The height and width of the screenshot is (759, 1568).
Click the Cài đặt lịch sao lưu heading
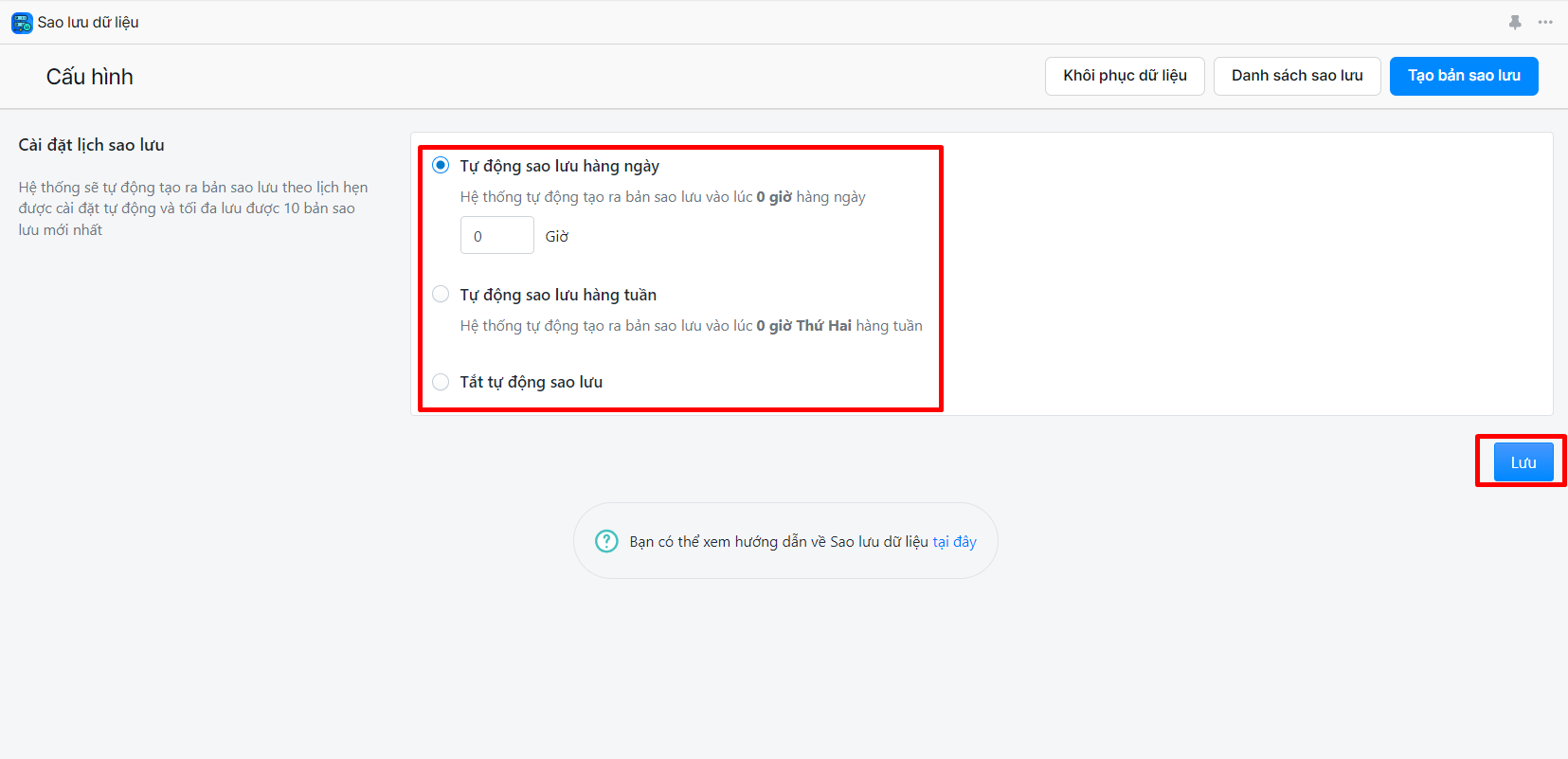coord(91,145)
